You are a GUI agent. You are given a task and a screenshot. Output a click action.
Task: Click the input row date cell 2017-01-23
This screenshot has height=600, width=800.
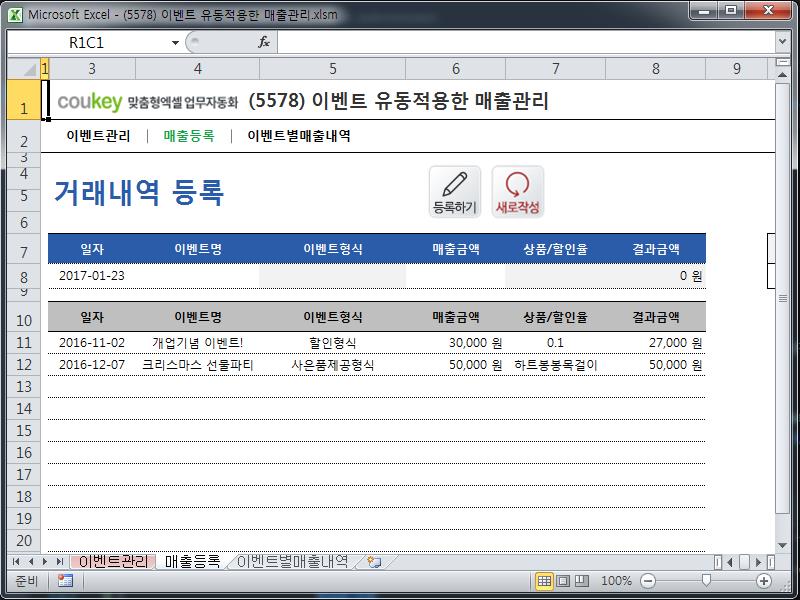[x=92, y=276]
